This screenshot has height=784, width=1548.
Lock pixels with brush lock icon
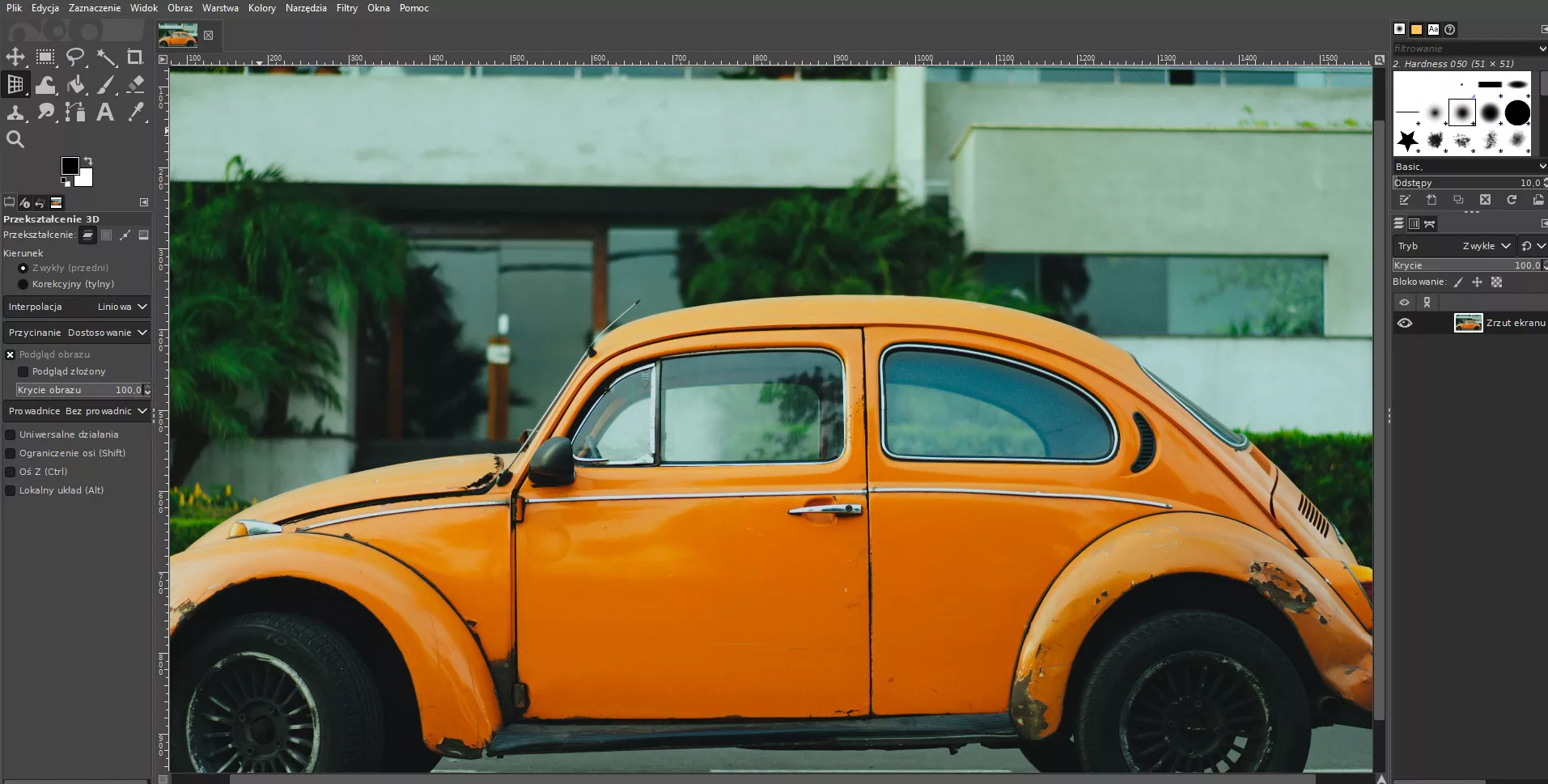[x=1458, y=282]
